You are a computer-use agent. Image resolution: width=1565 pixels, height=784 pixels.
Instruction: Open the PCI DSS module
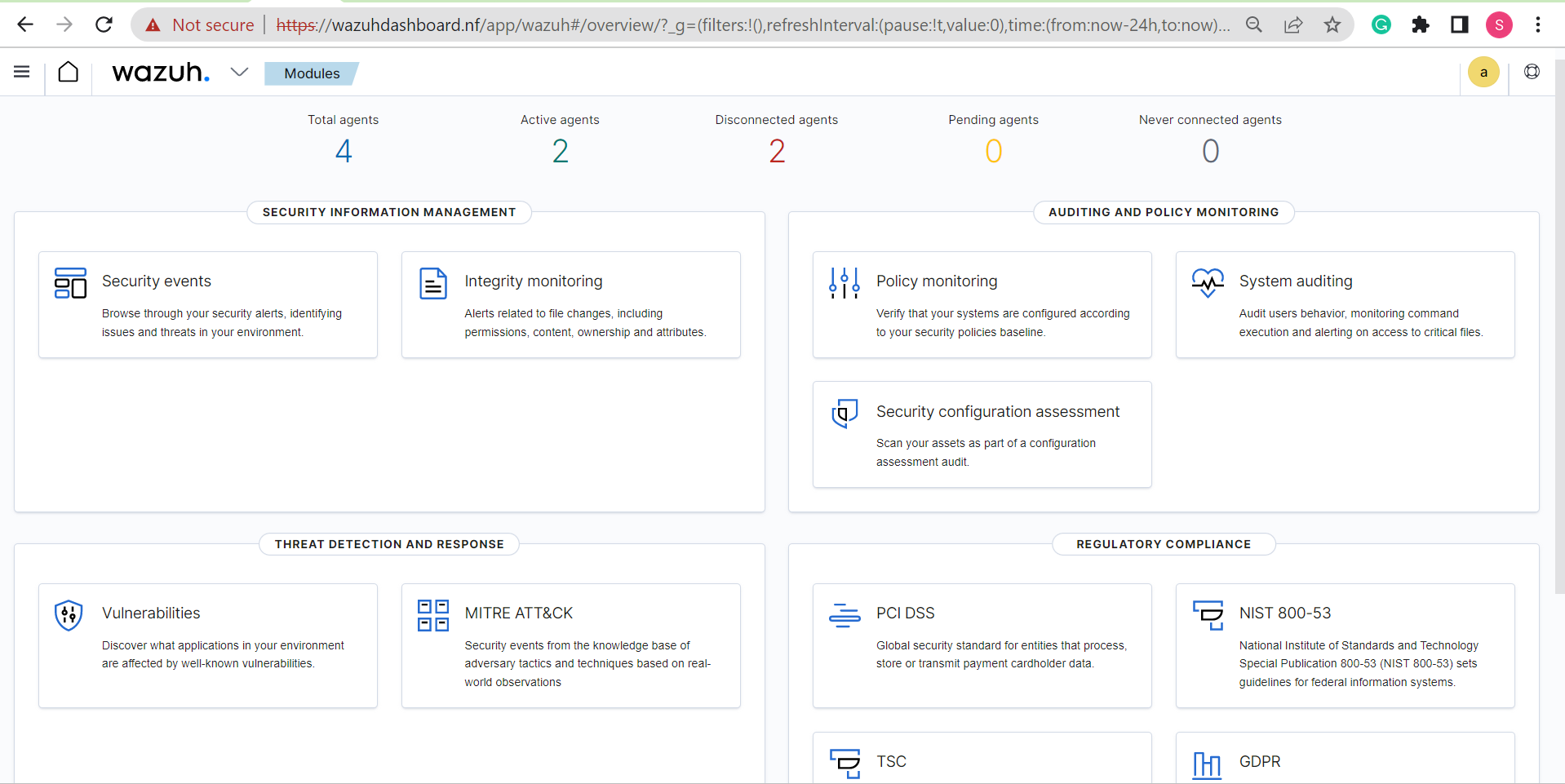[x=982, y=645]
